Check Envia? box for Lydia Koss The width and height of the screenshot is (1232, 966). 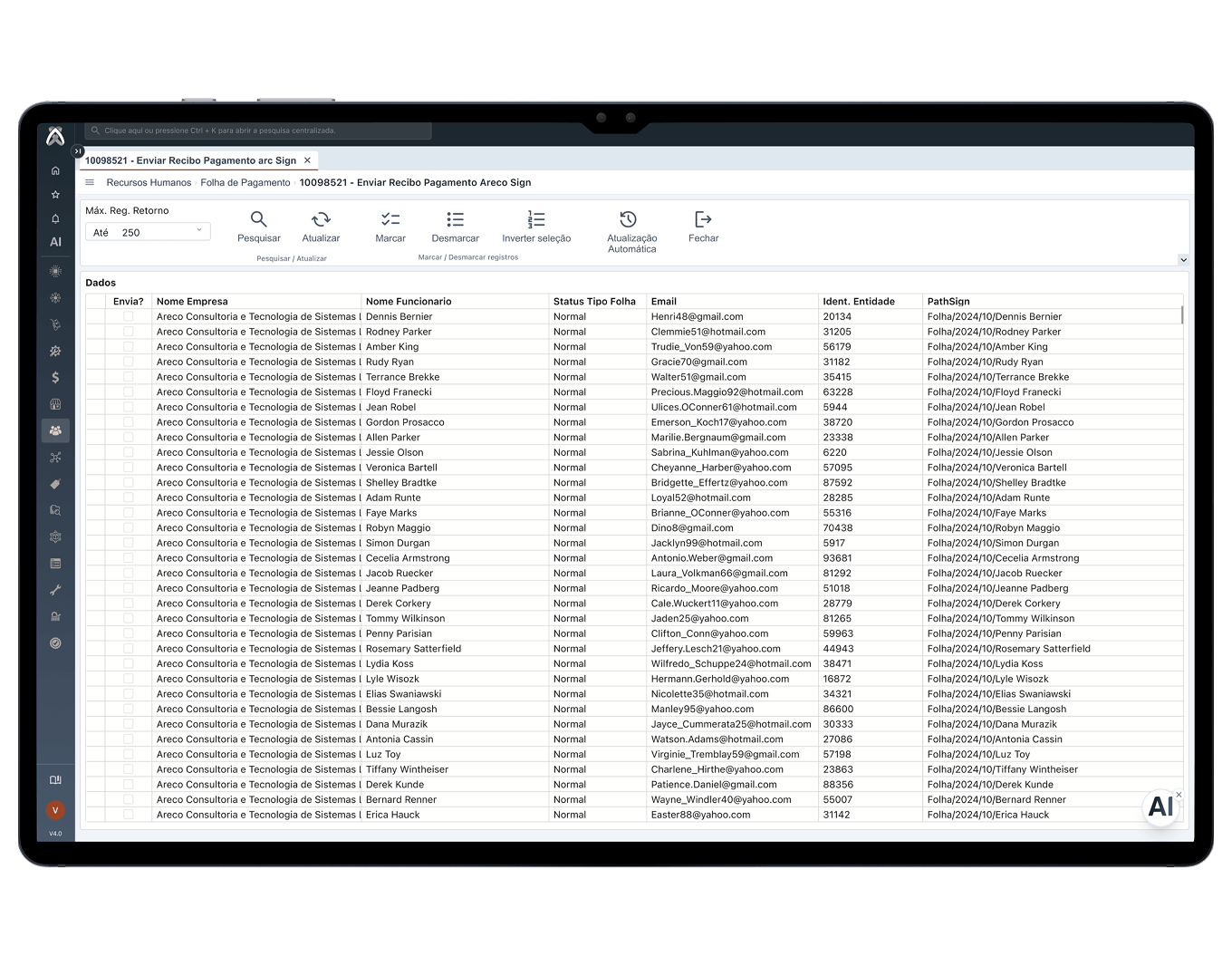[x=129, y=663]
